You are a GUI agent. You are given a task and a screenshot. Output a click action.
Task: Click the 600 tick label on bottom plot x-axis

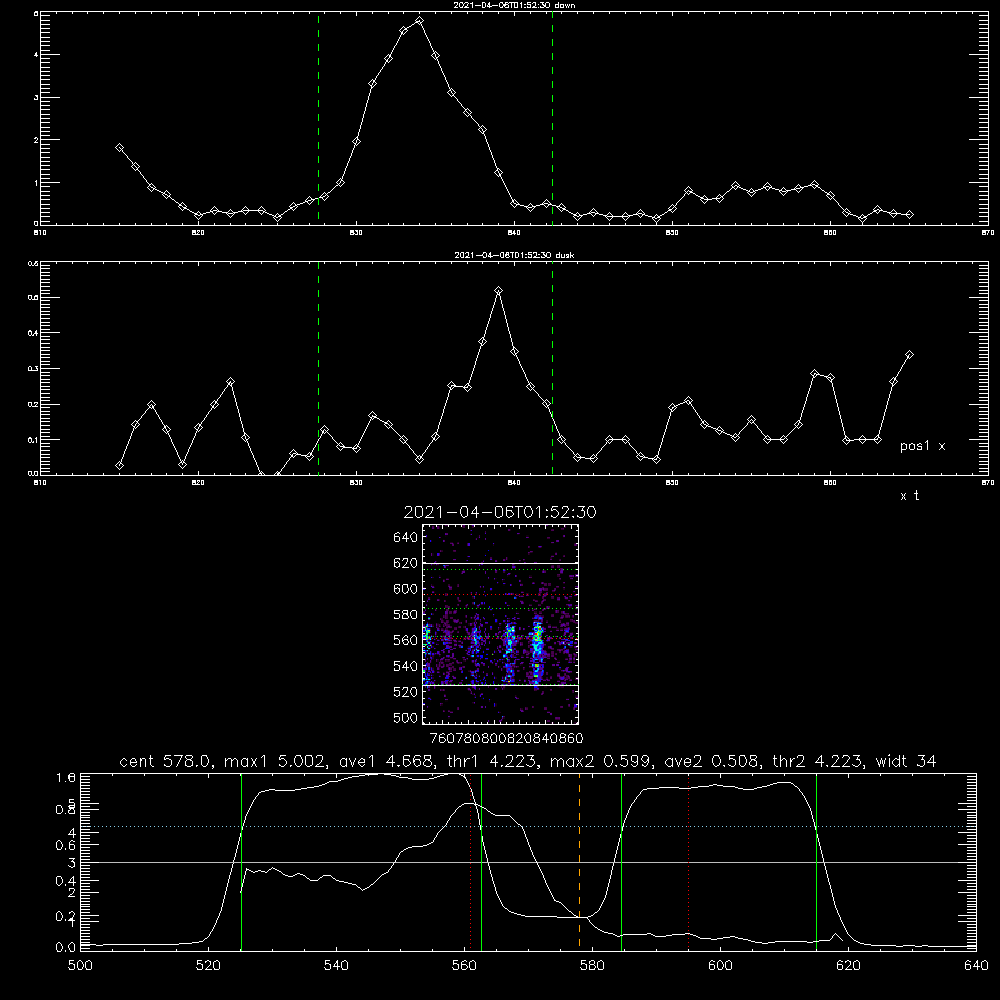click(x=720, y=965)
